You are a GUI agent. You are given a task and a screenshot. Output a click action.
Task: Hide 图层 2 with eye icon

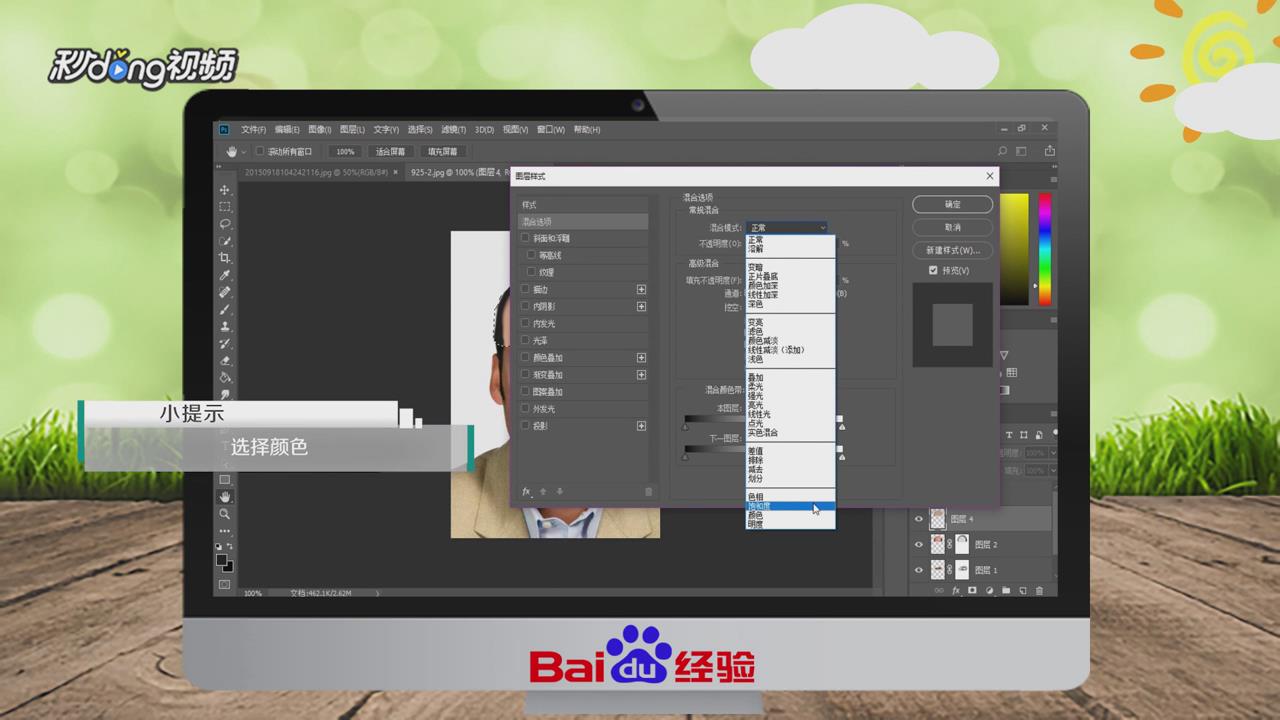[x=919, y=544]
